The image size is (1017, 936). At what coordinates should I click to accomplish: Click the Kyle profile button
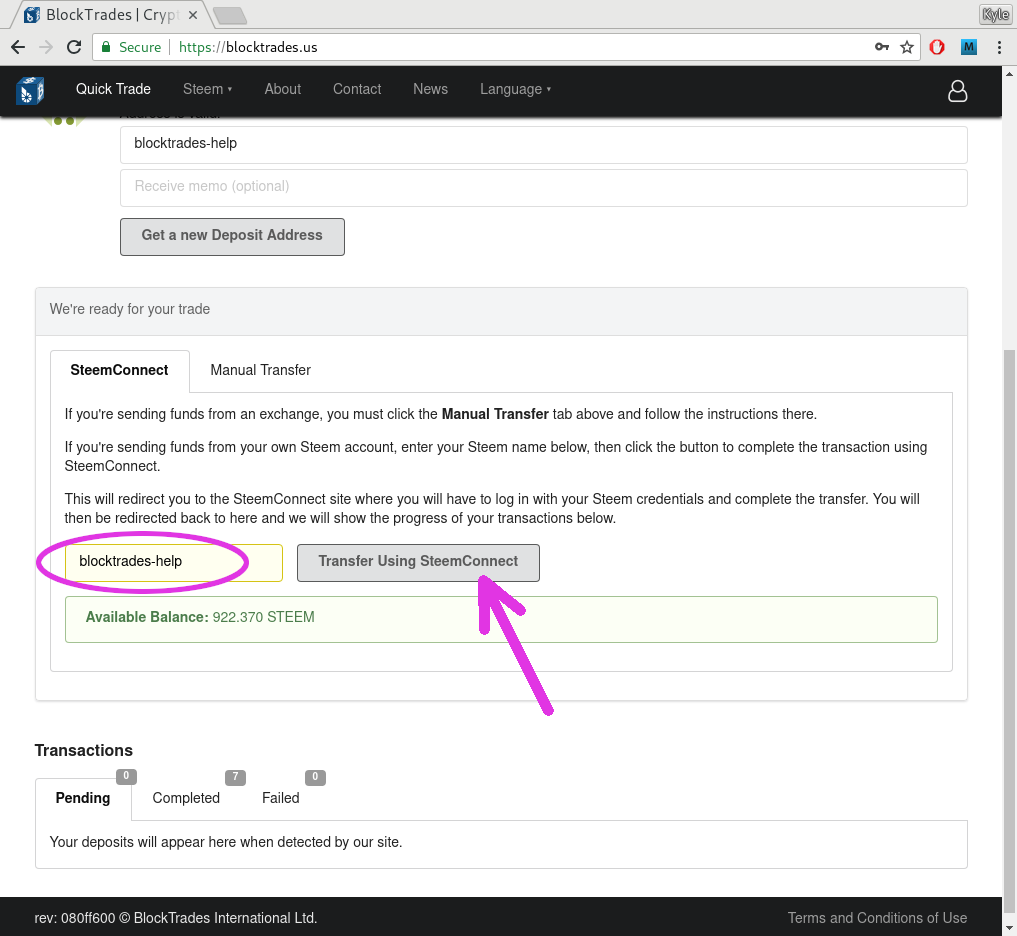point(995,14)
